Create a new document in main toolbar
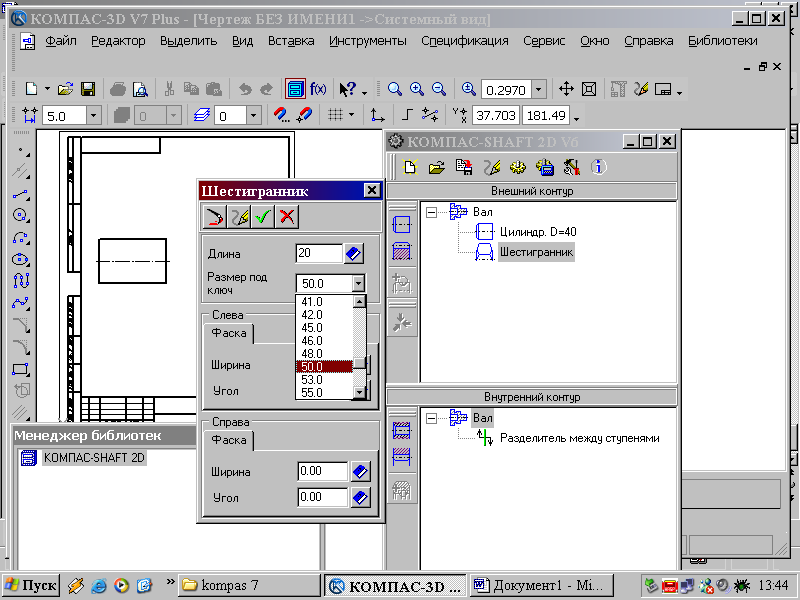The height and width of the screenshot is (600, 800). point(32,89)
